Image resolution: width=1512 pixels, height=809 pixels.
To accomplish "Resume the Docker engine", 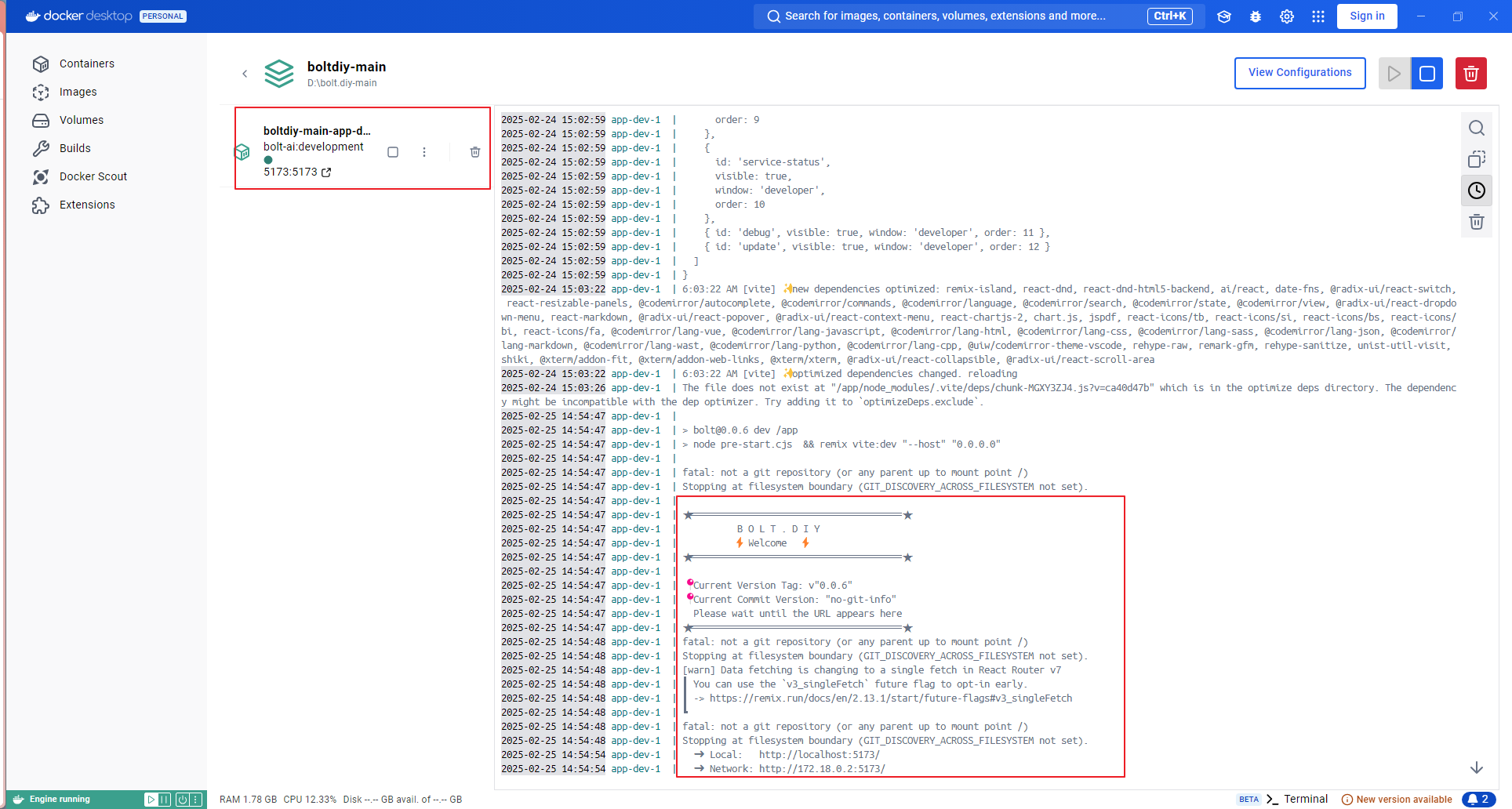I will [x=151, y=800].
